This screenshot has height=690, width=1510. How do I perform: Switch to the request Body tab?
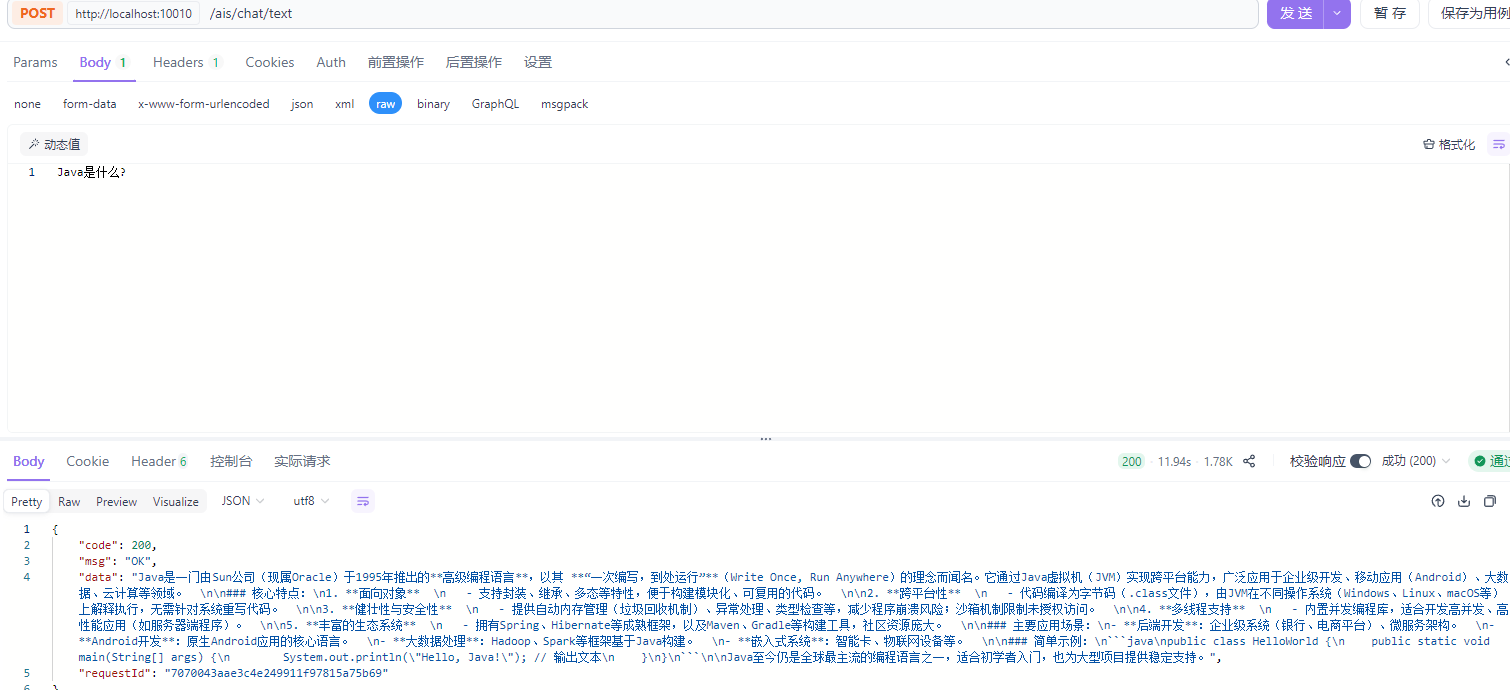click(103, 62)
